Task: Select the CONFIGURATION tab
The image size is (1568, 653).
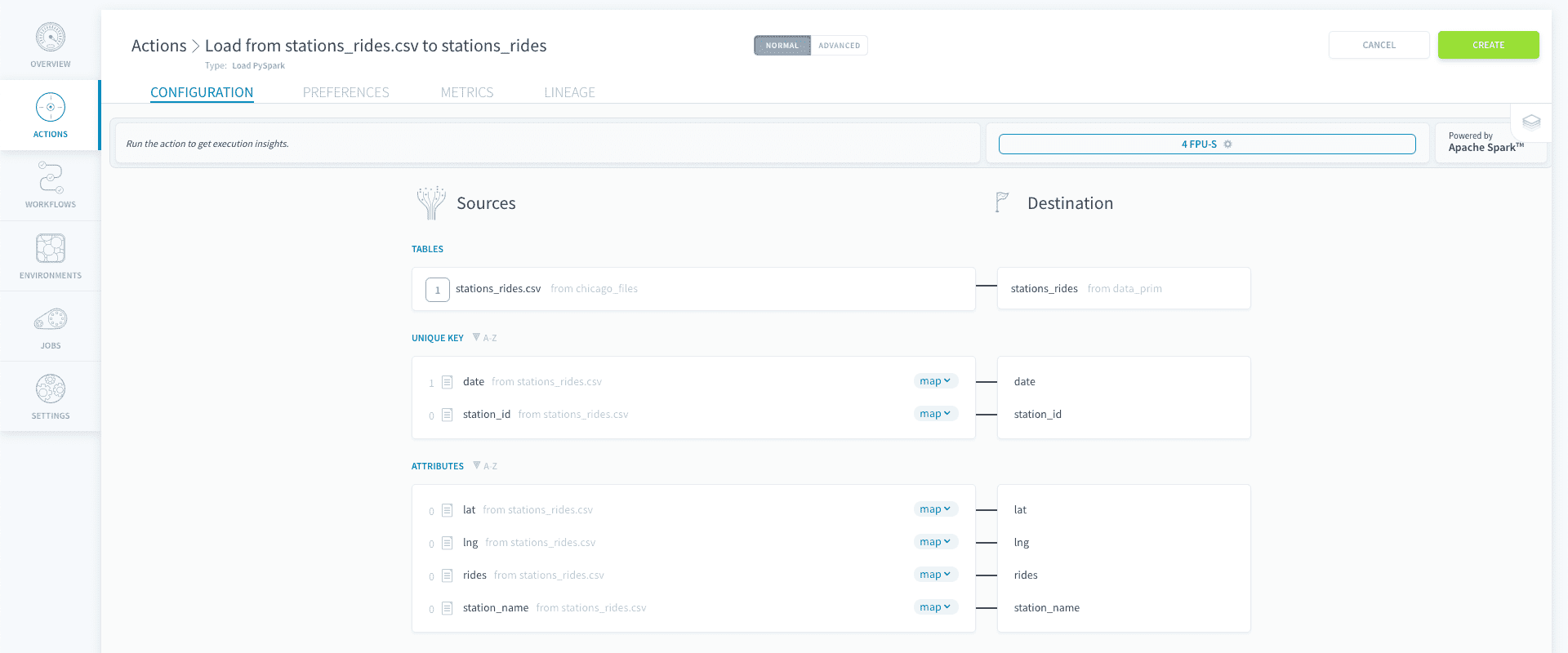Action: point(202,92)
